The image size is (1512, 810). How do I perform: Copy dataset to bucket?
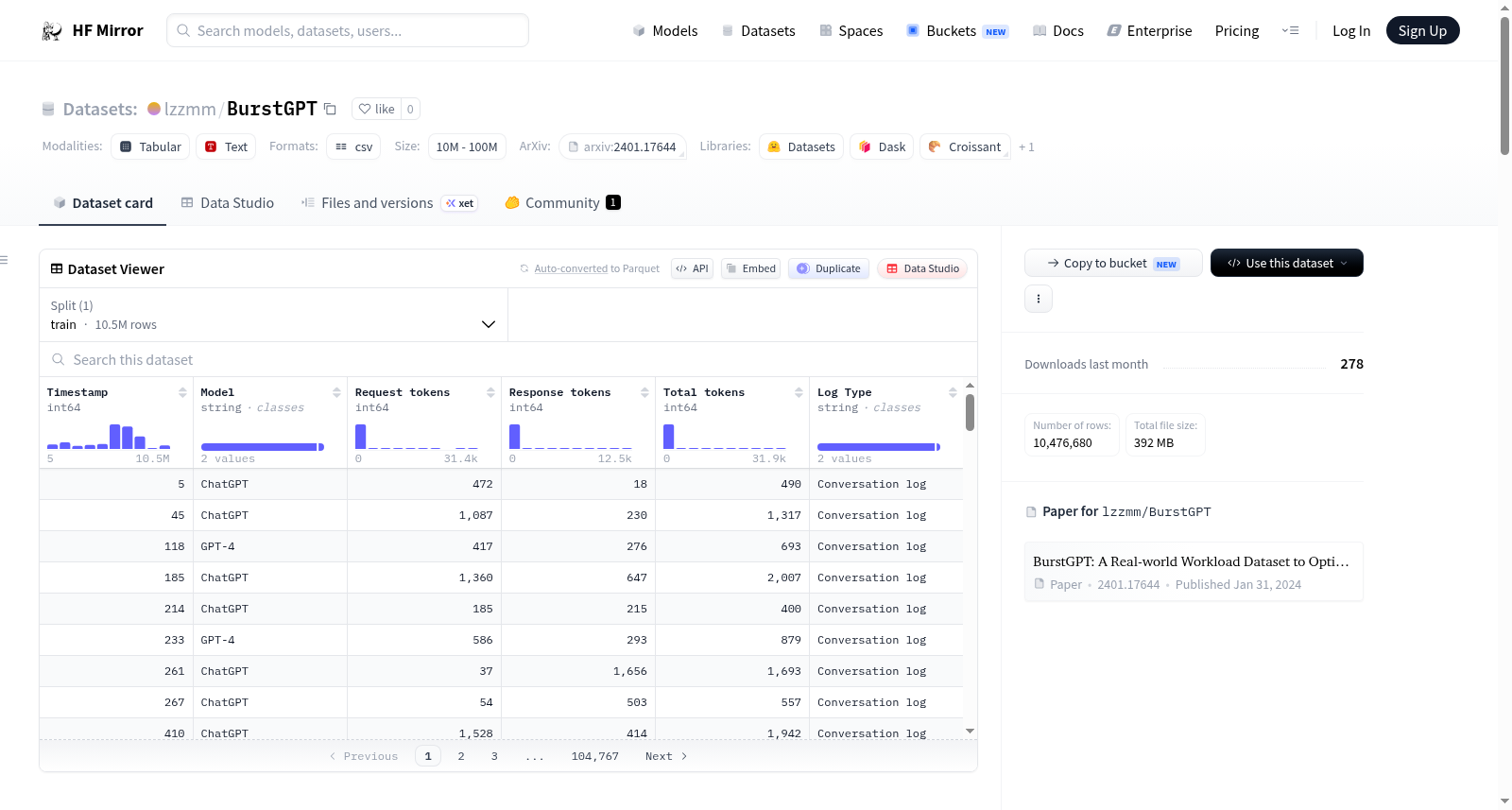[x=1113, y=263]
